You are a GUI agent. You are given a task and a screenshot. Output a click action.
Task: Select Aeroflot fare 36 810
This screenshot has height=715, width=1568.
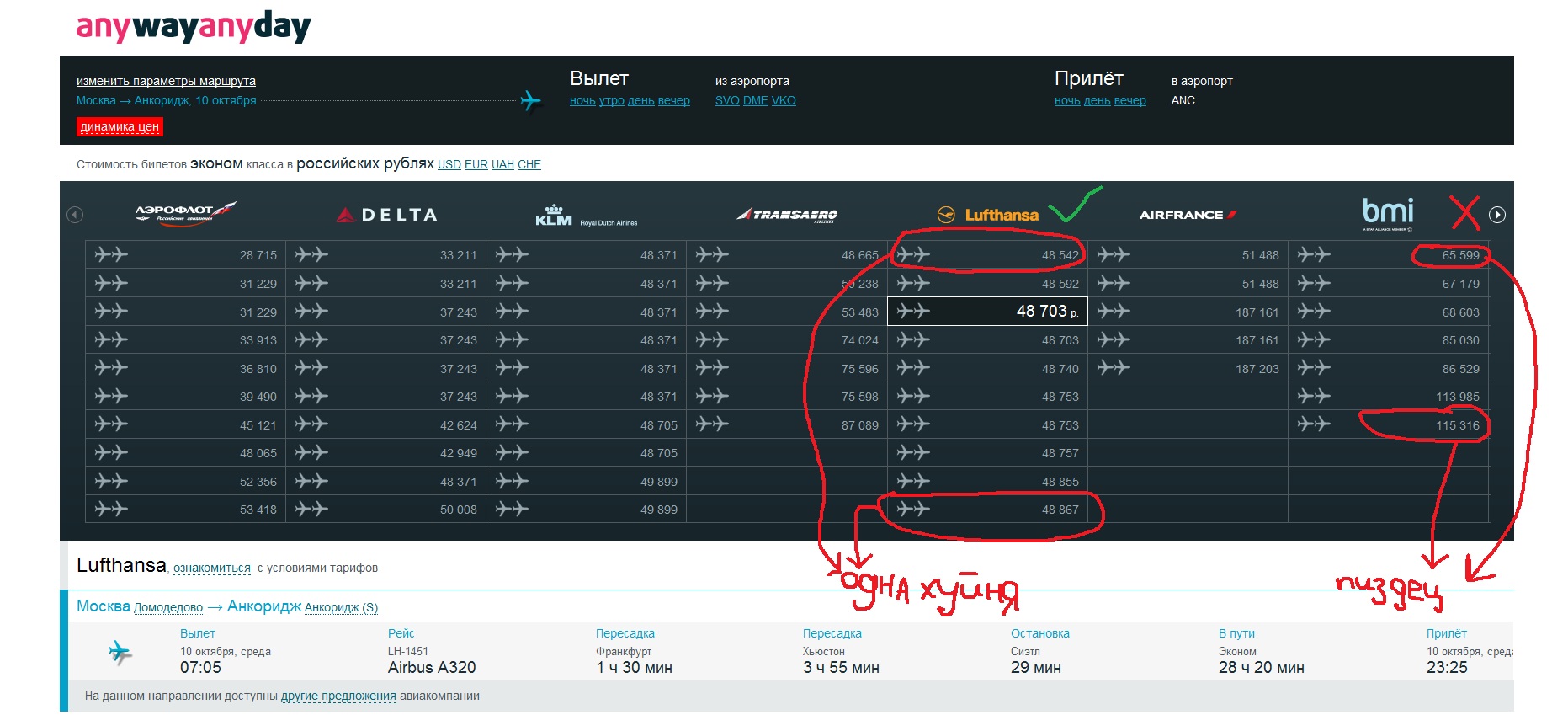[186, 368]
